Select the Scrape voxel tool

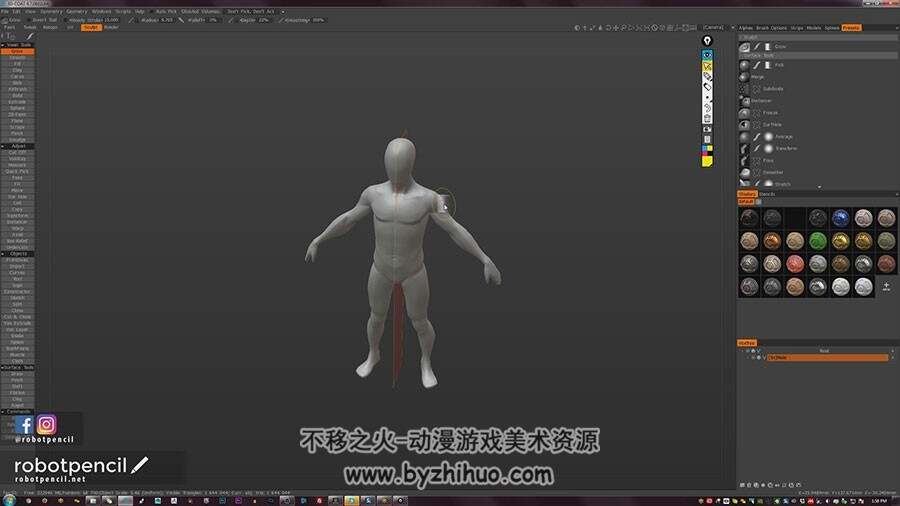coord(17,127)
